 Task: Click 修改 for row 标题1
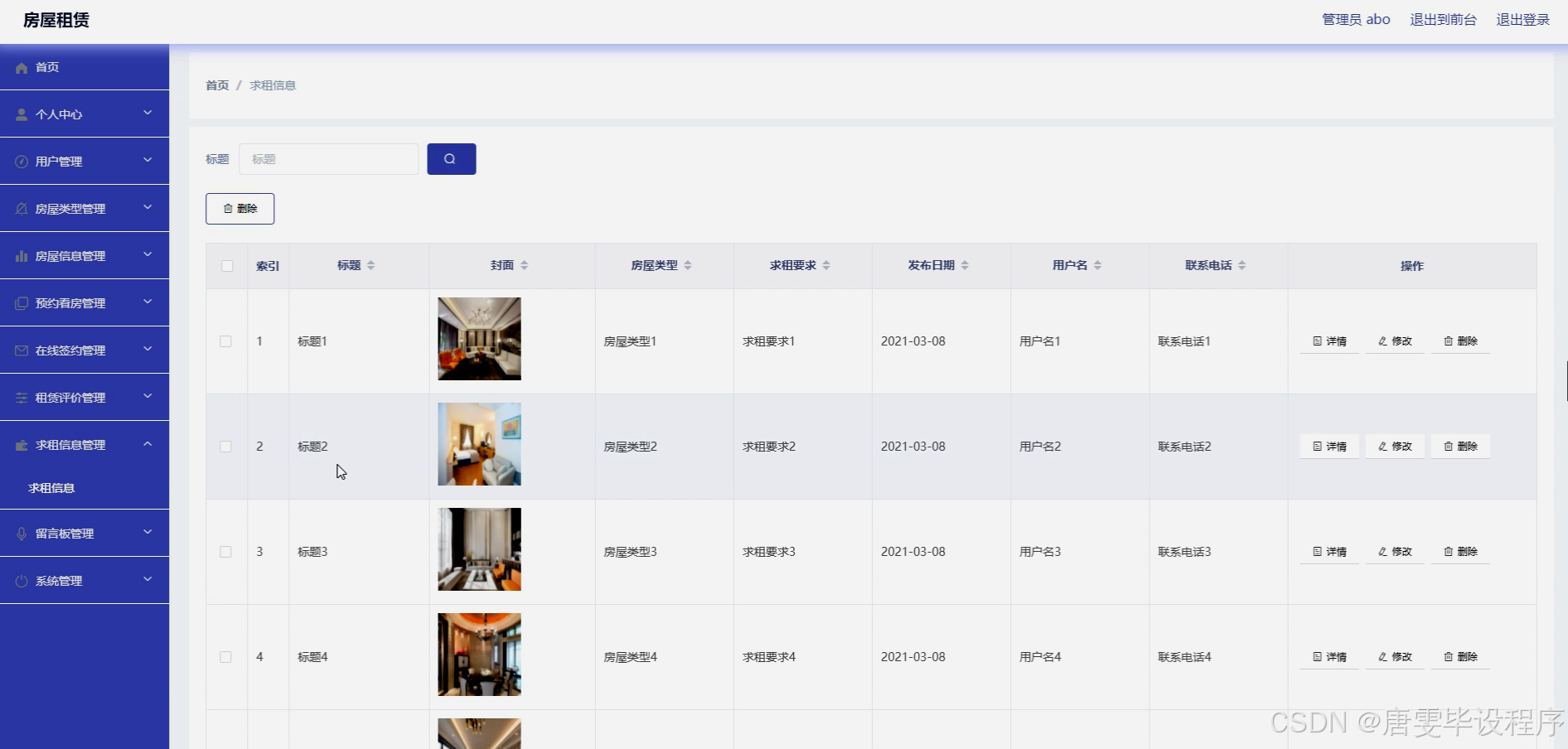1395,341
